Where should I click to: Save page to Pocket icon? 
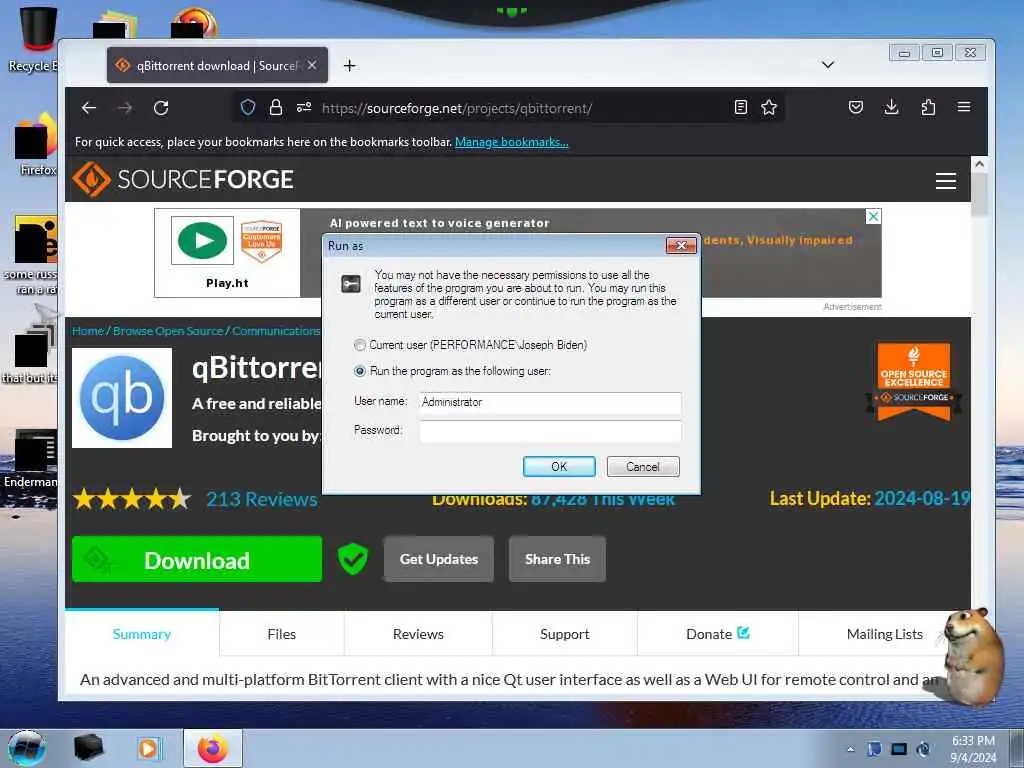pos(856,107)
